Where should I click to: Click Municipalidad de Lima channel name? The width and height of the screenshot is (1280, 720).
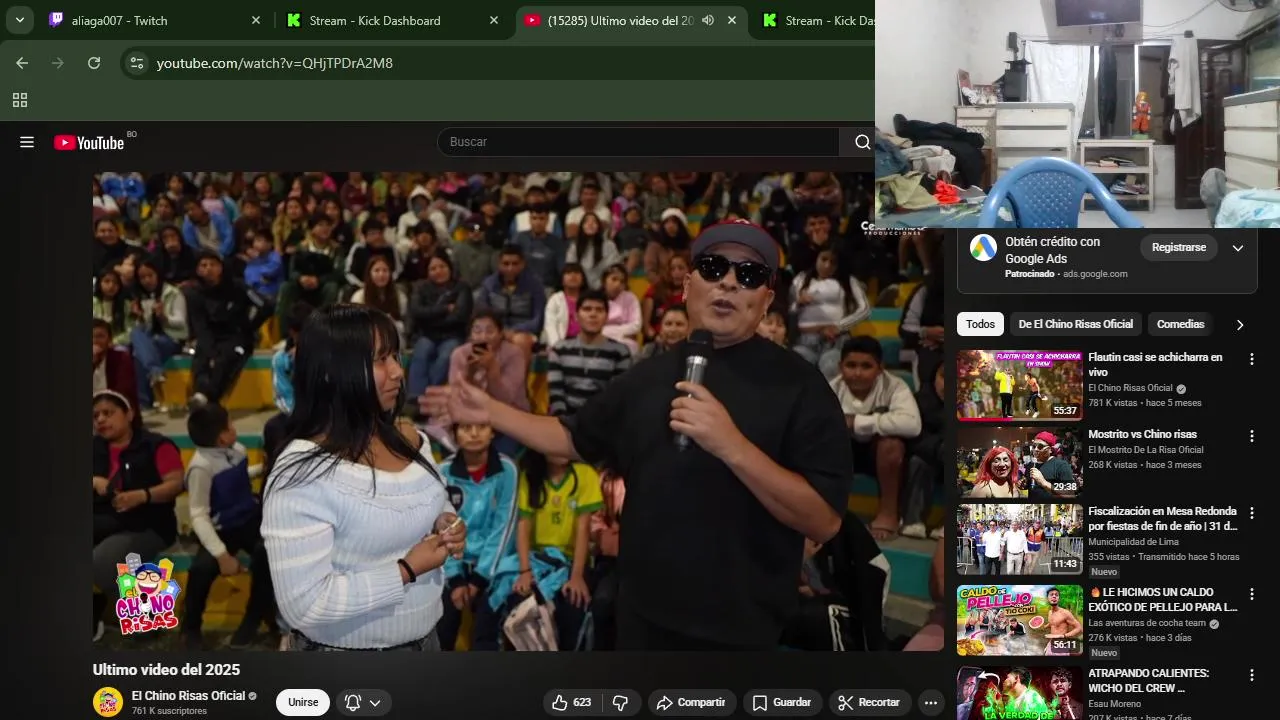(x=1133, y=542)
